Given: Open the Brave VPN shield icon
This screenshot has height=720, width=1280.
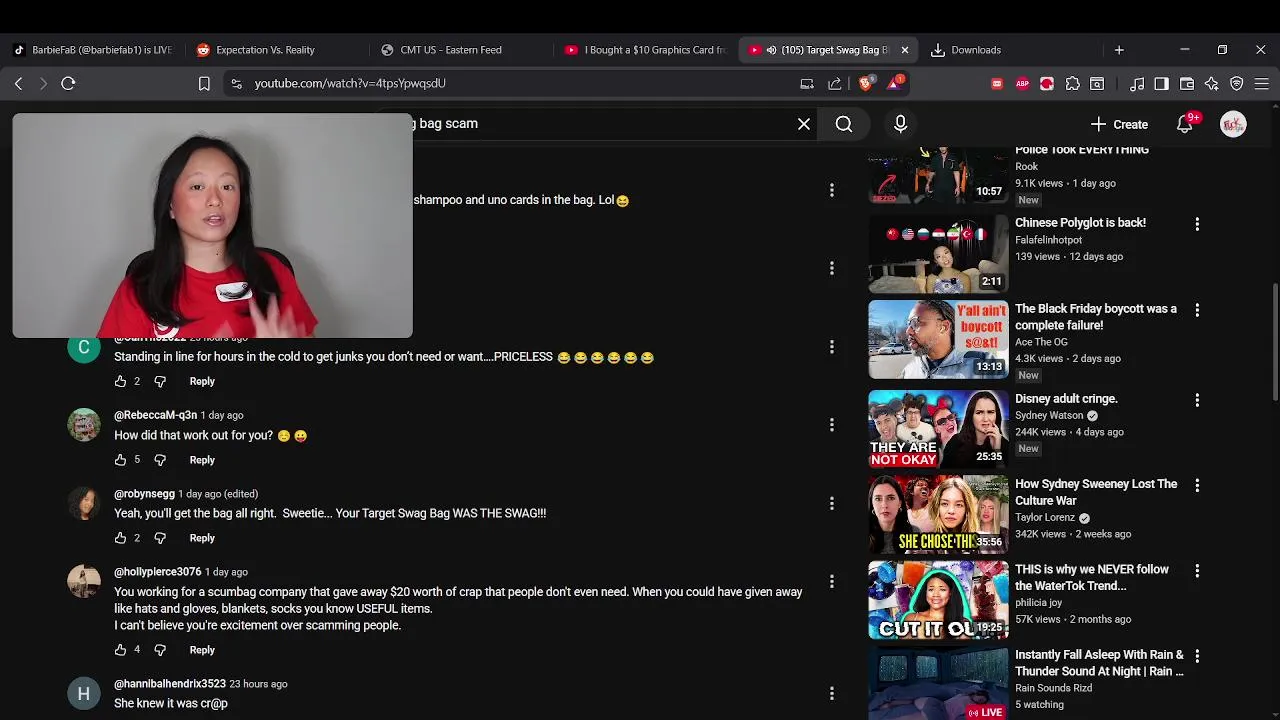Looking at the screenshot, I should (1237, 84).
